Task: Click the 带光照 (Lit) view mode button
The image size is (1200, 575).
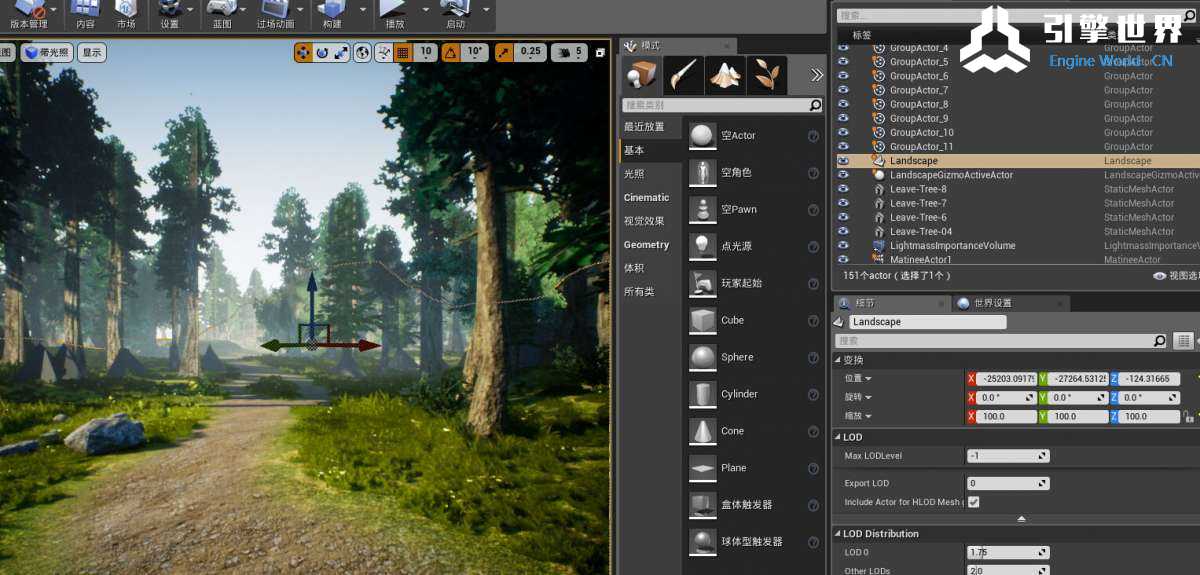Action: (47, 53)
